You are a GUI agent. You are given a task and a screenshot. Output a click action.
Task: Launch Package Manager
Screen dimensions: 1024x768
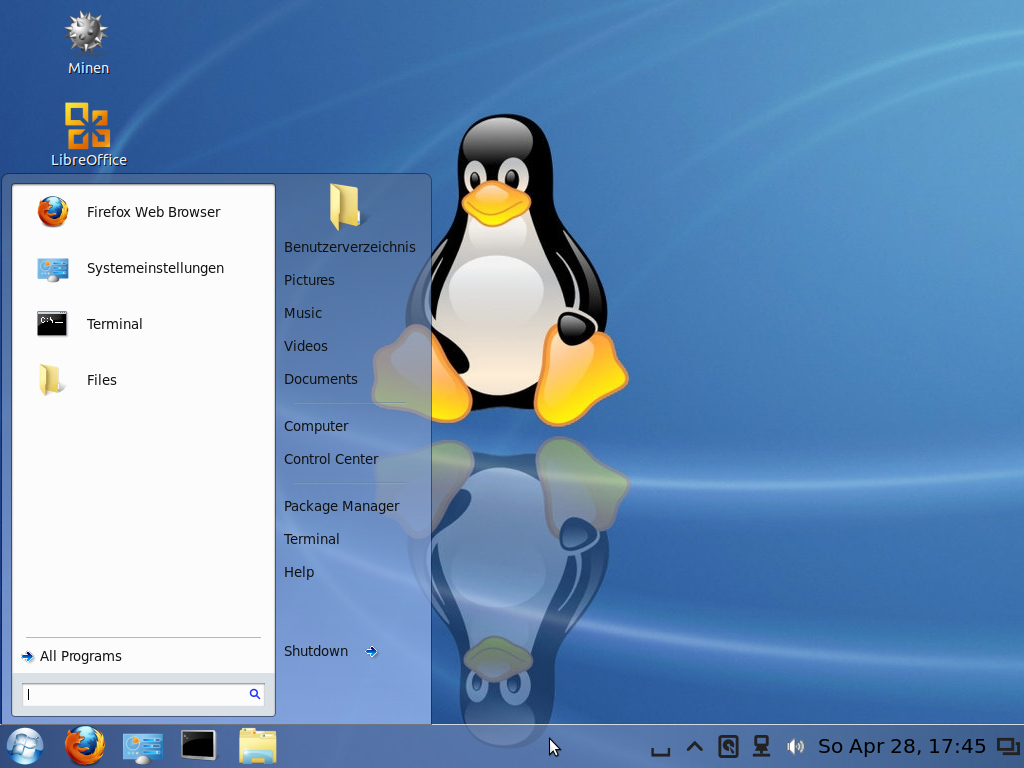pyautogui.click(x=342, y=506)
